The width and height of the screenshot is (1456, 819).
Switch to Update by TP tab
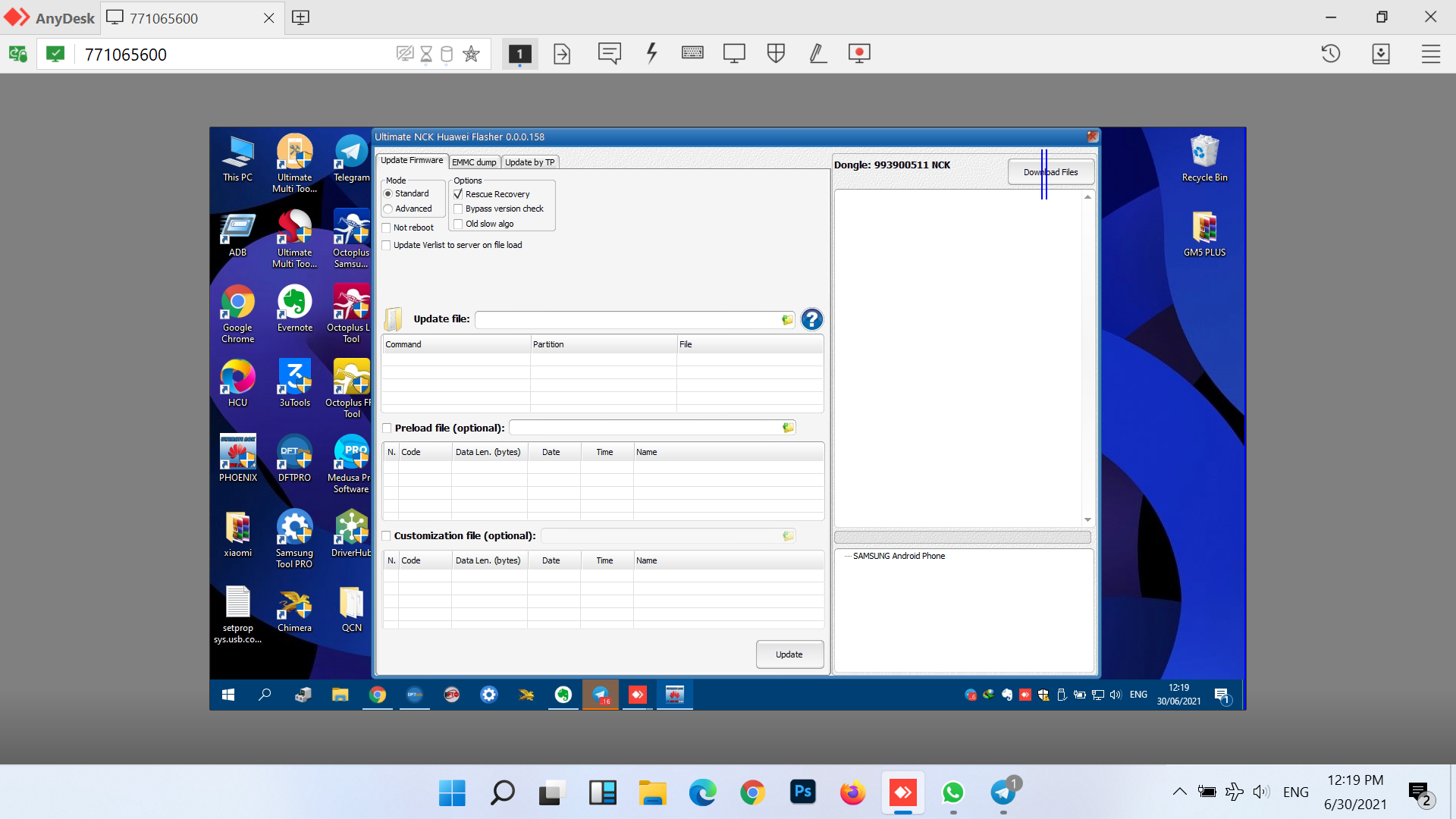(530, 162)
